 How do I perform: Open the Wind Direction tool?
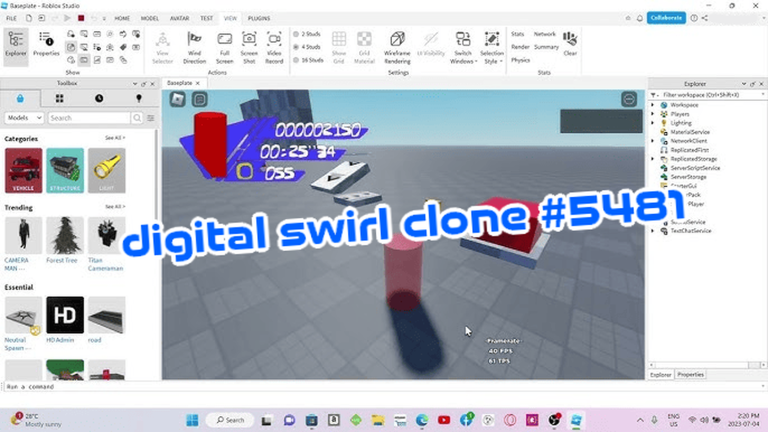coord(194,48)
